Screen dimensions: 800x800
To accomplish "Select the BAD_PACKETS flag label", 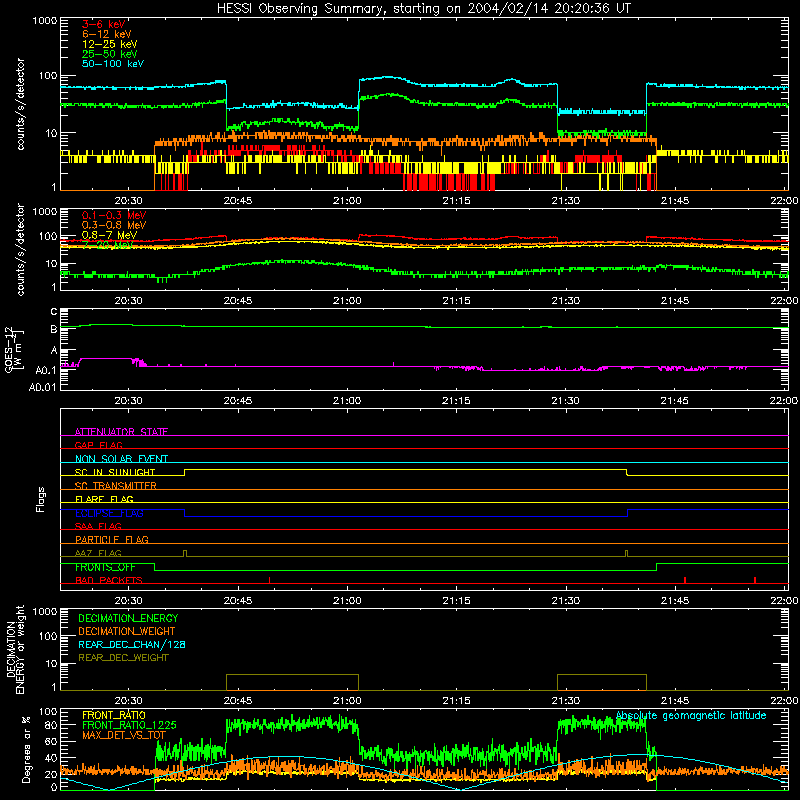I will tap(109, 580).
